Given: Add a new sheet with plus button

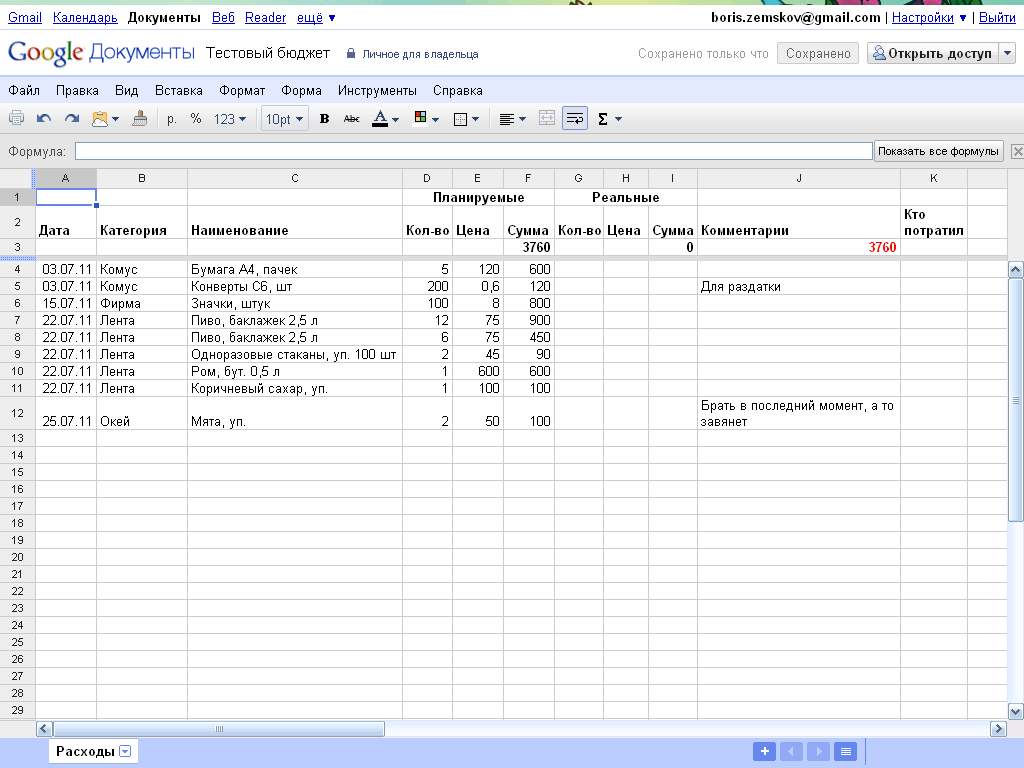Looking at the screenshot, I should 763,752.
